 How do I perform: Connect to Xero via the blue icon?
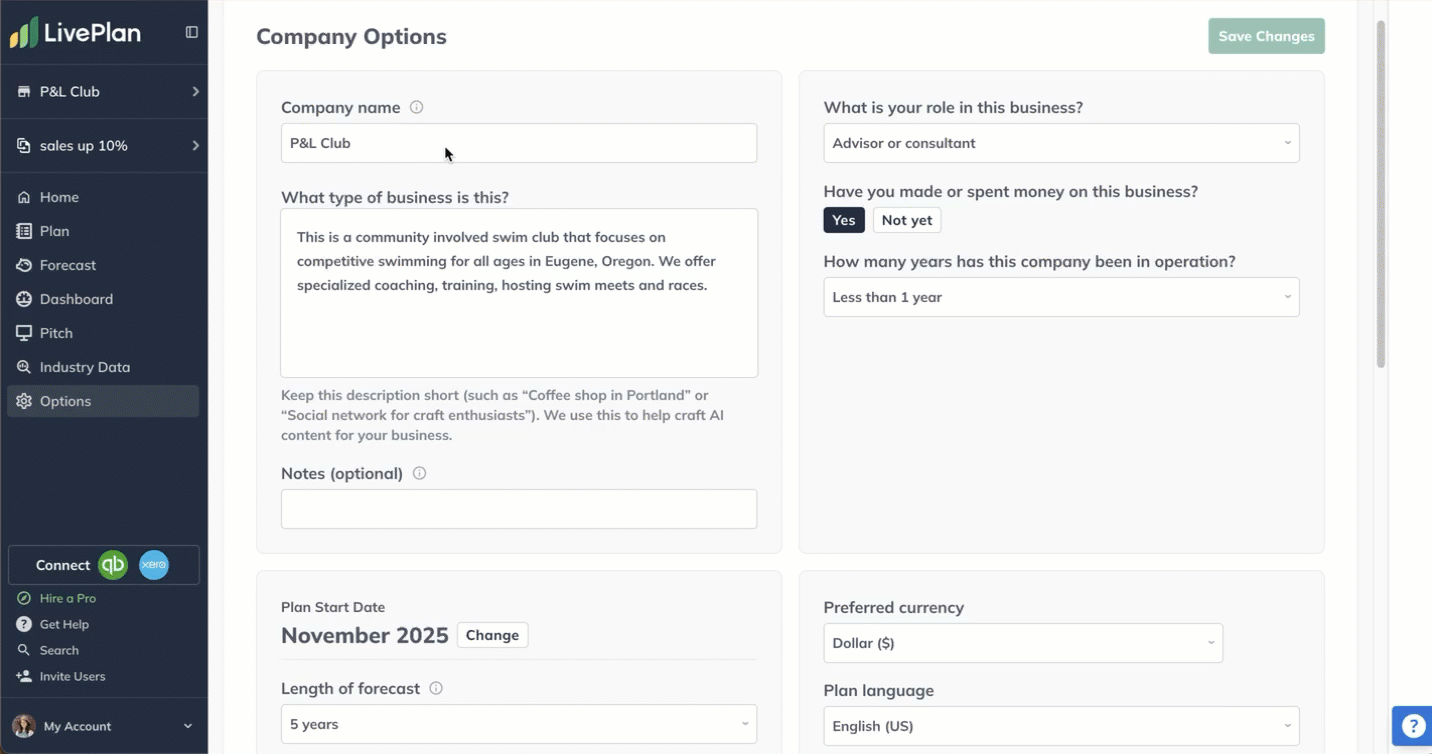click(154, 565)
